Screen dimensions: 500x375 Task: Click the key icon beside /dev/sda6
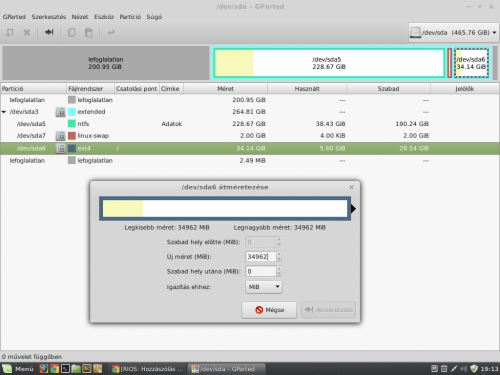[x=60, y=148]
